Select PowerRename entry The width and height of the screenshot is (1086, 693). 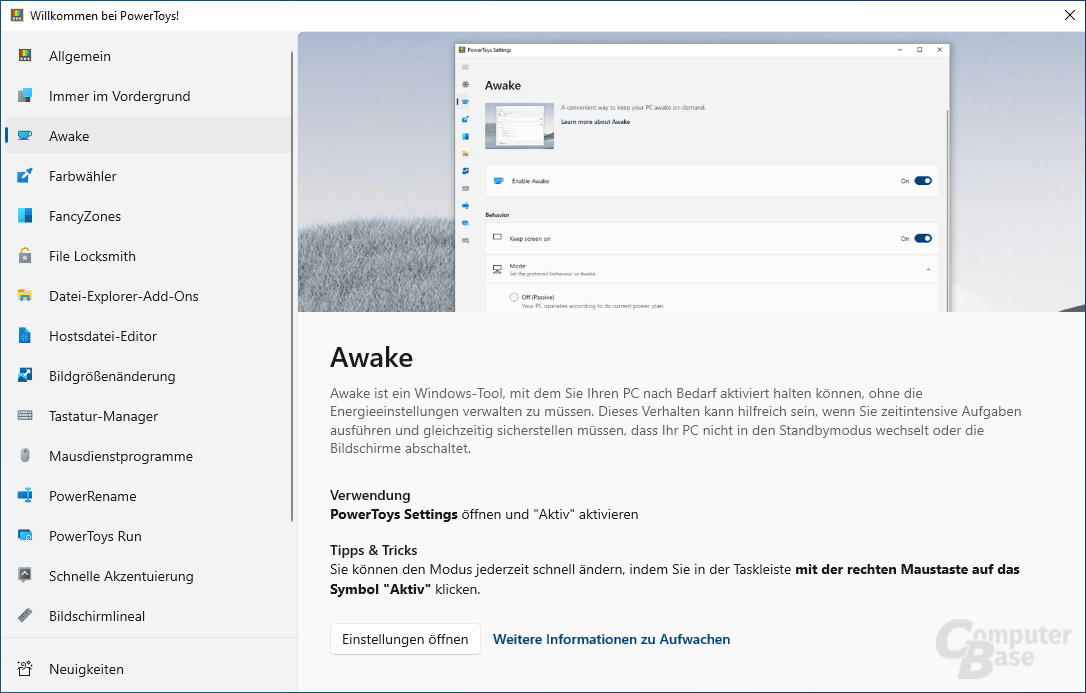point(148,496)
